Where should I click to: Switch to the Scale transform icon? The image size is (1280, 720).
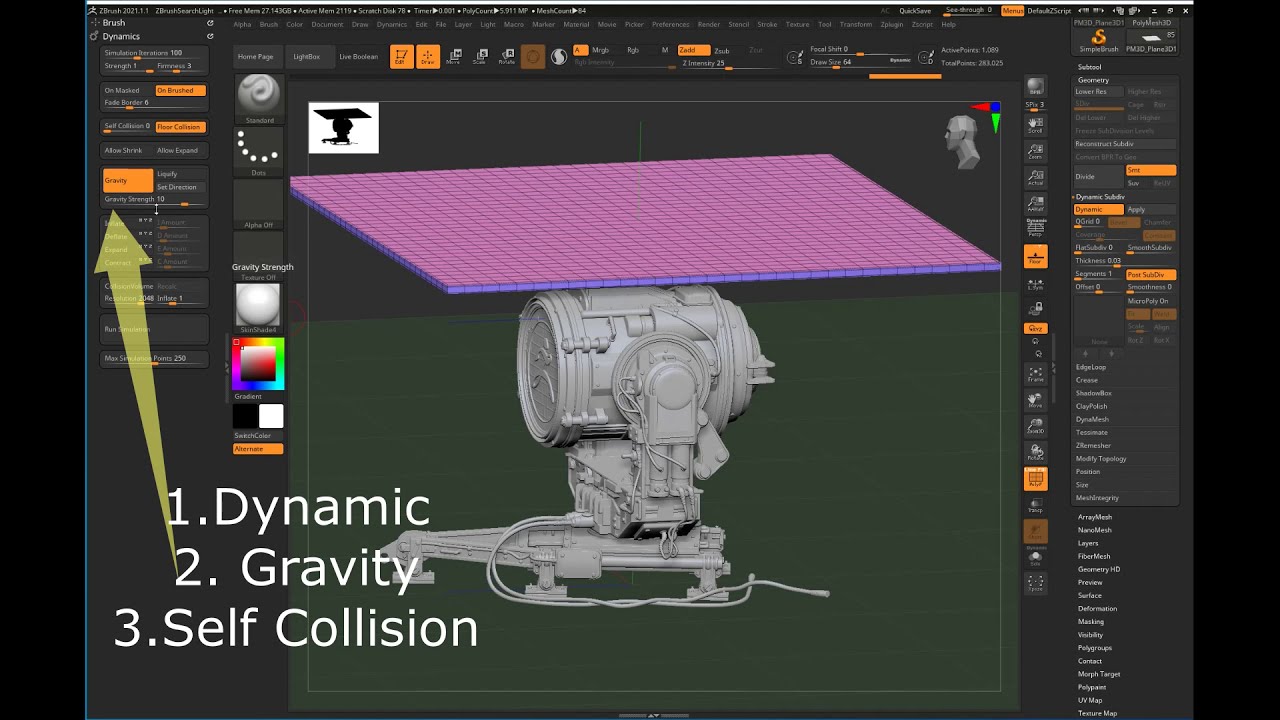[x=479, y=57]
